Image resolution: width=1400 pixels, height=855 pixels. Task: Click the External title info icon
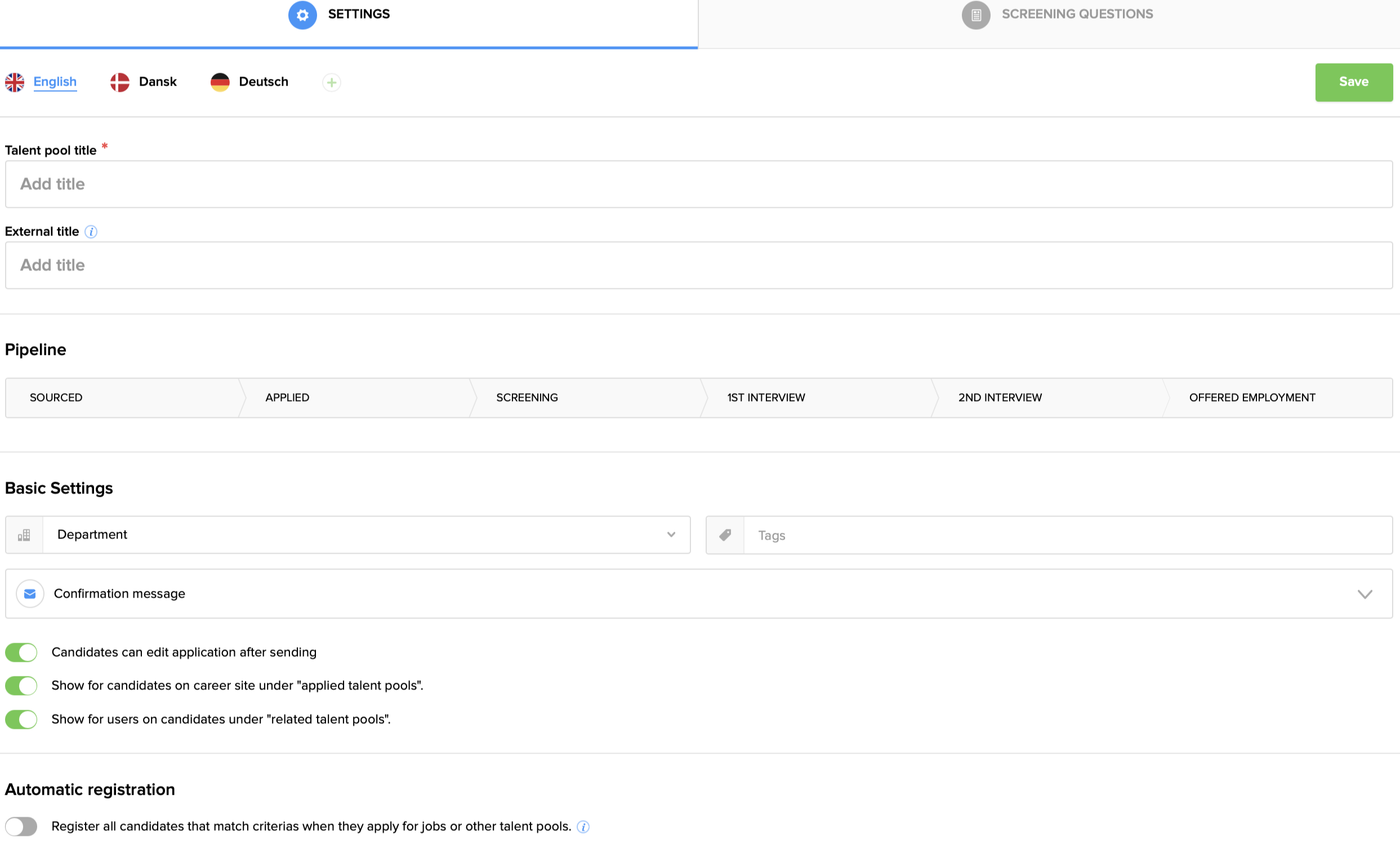pyautogui.click(x=91, y=232)
